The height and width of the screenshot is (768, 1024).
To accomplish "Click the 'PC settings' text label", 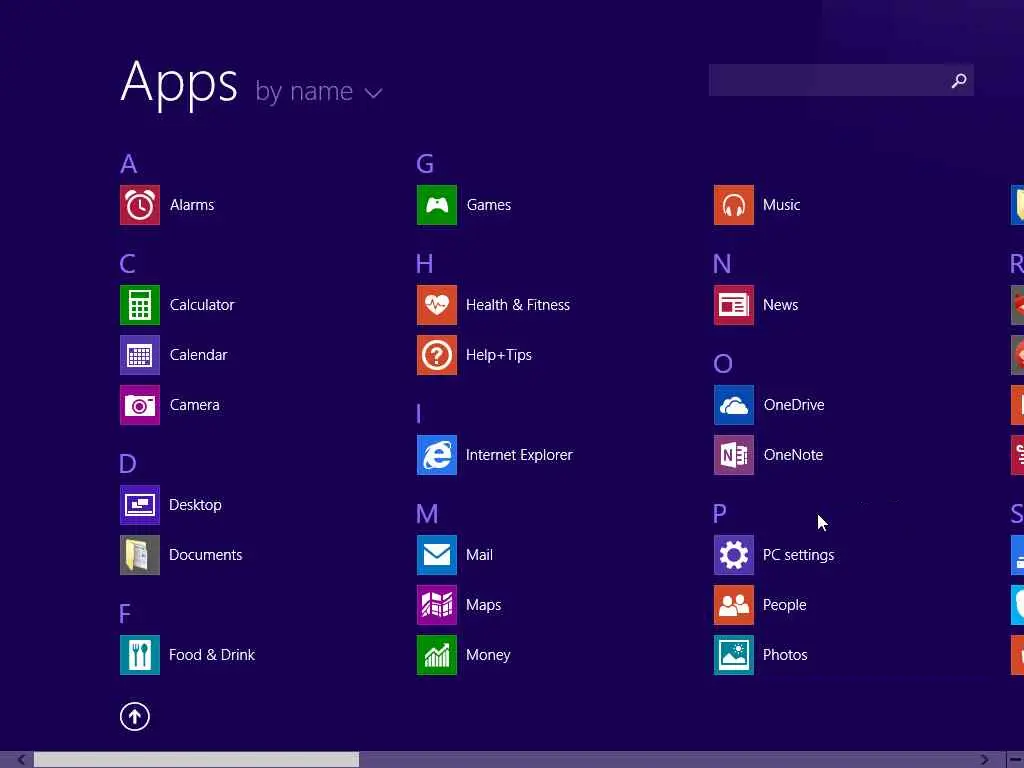I will [799, 555].
